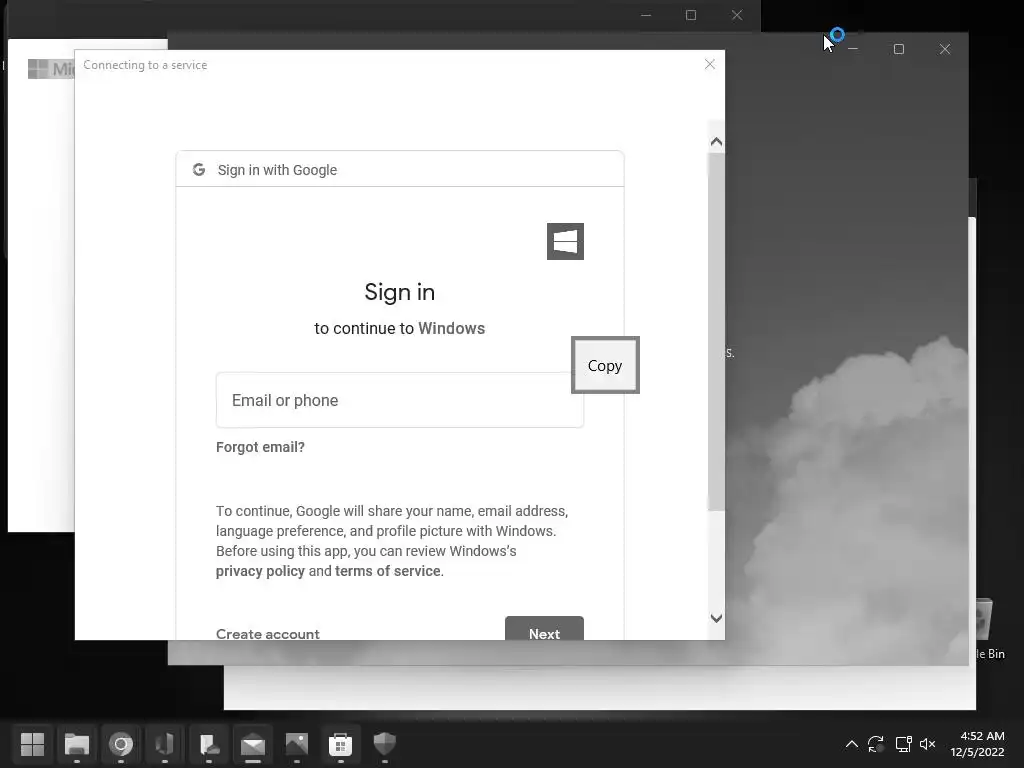Click the Email or phone input field
Screen dimensions: 1024x768
tap(400, 400)
